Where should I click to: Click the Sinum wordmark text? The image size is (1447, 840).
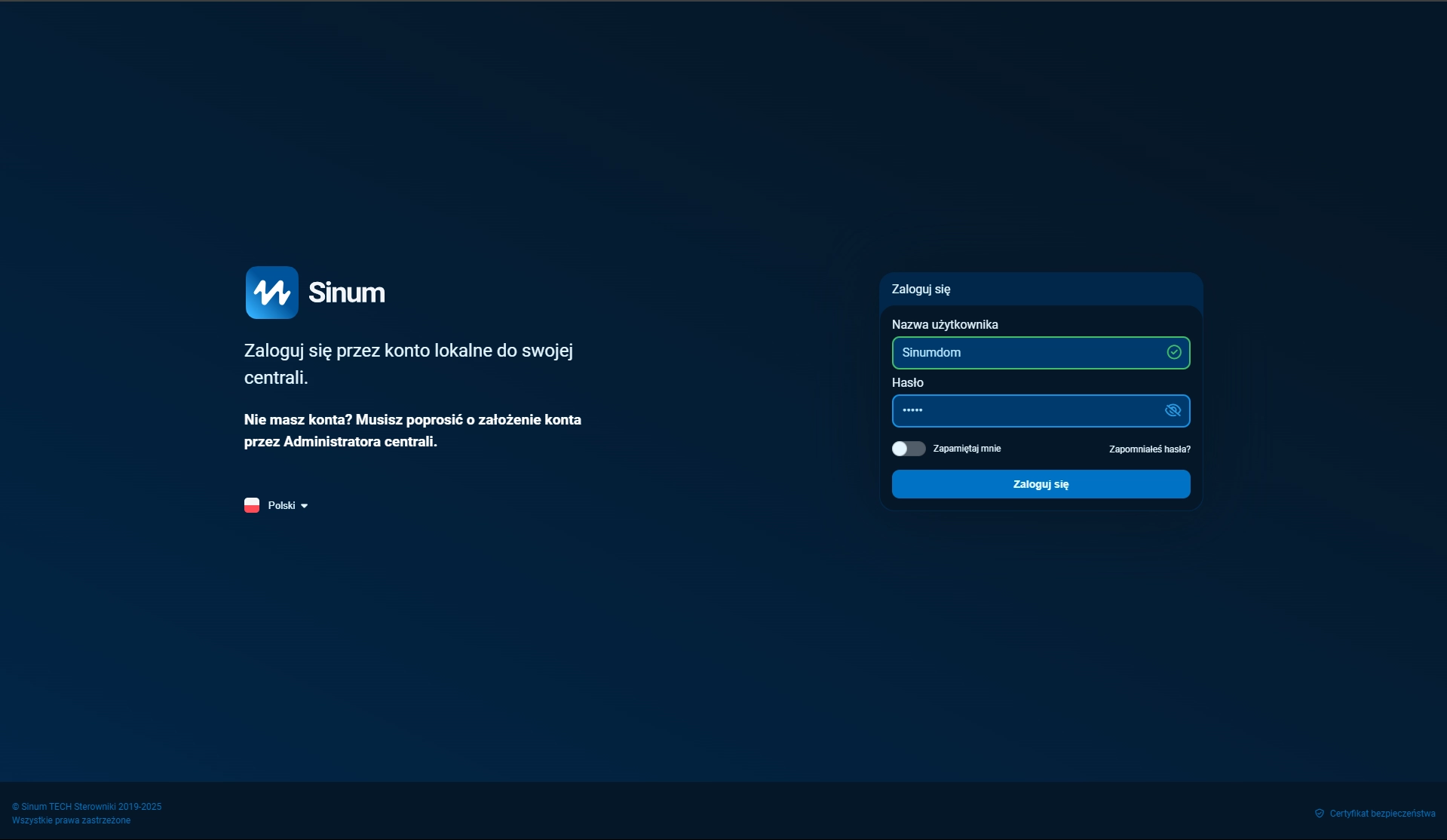[x=346, y=293]
